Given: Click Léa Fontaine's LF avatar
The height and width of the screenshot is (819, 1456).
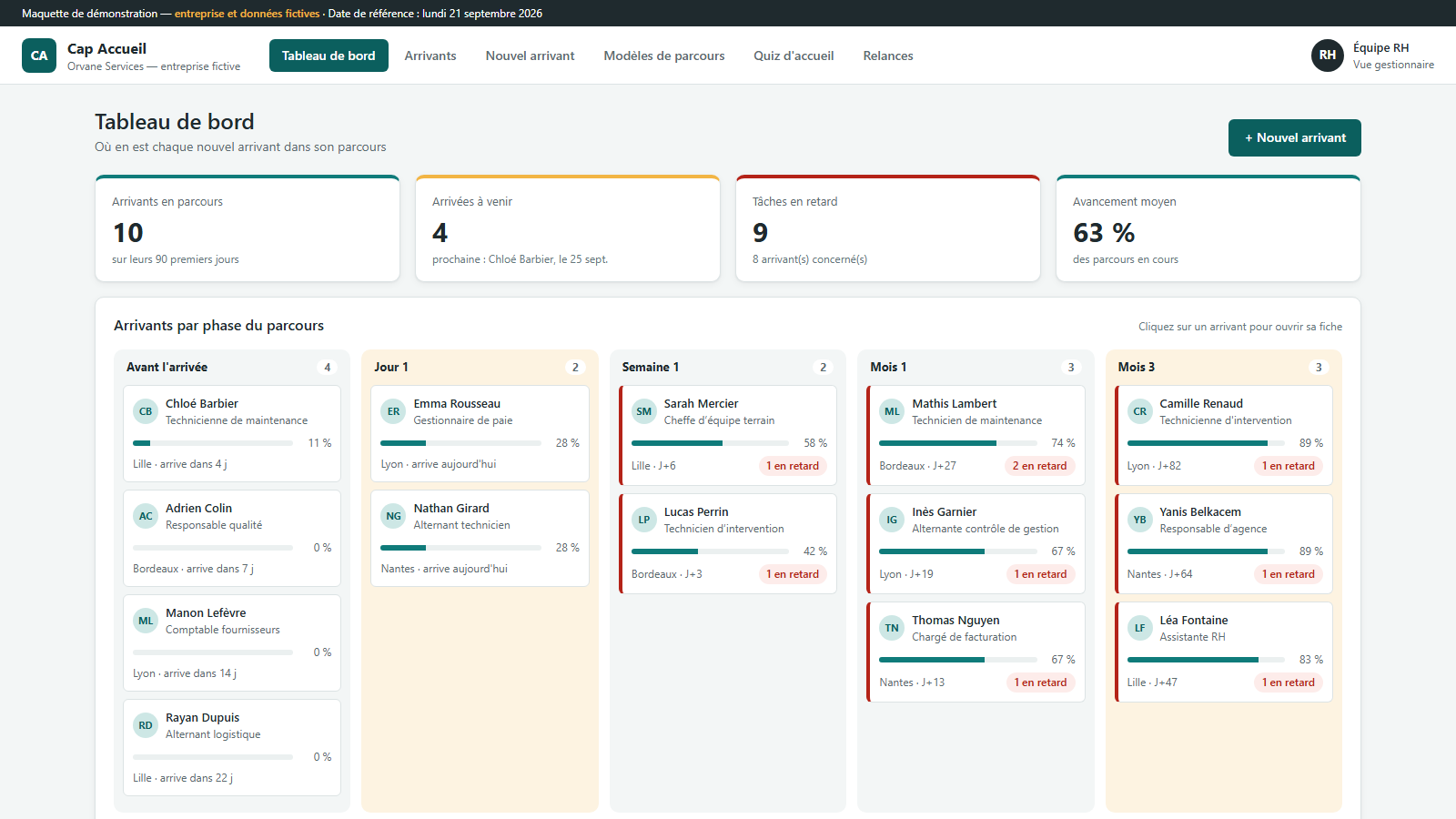Looking at the screenshot, I should [1139, 628].
